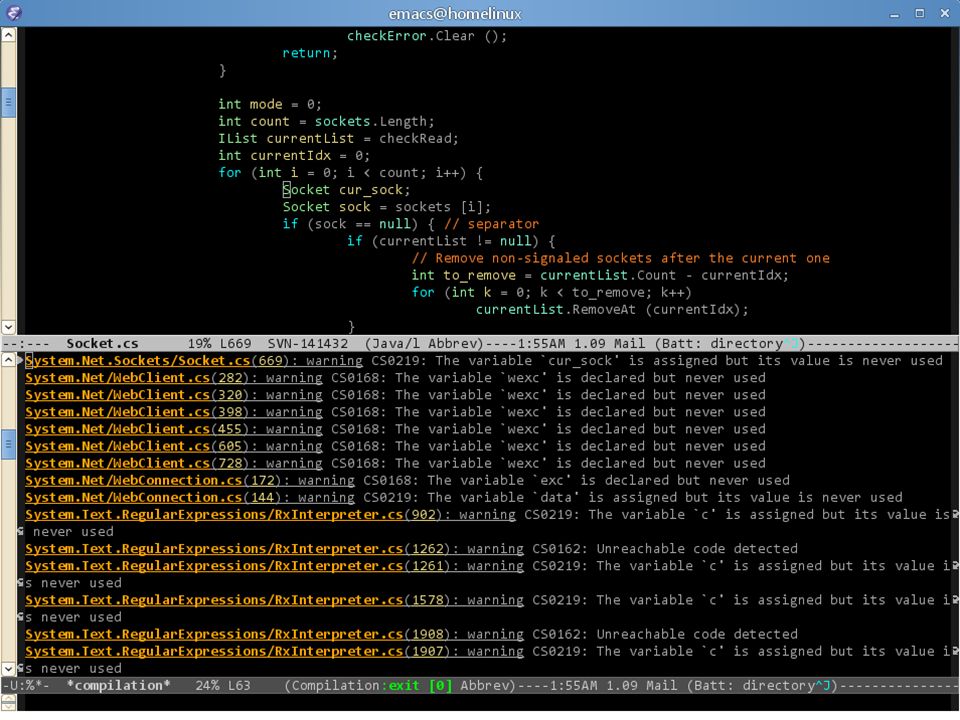Click SVN-141432 version control indicator

[x=307, y=343]
